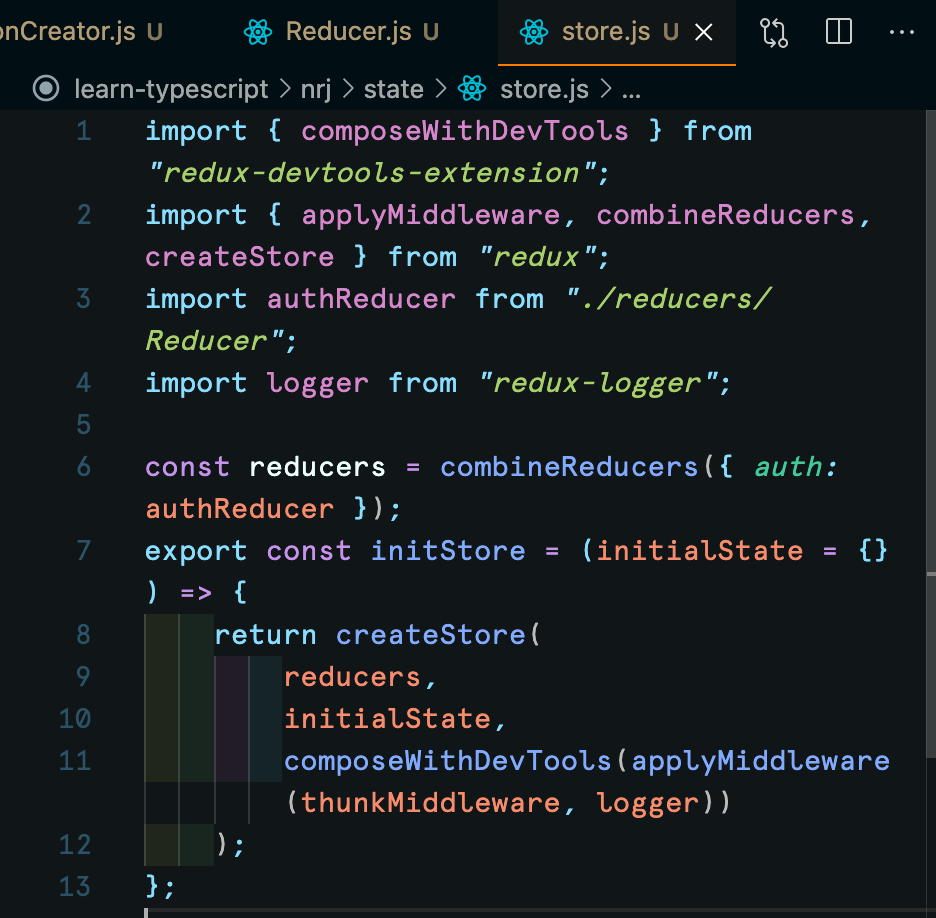Click createStore in the import statement
Viewport: 936px width, 918px height.
pyautogui.click(x=240, y=257)
